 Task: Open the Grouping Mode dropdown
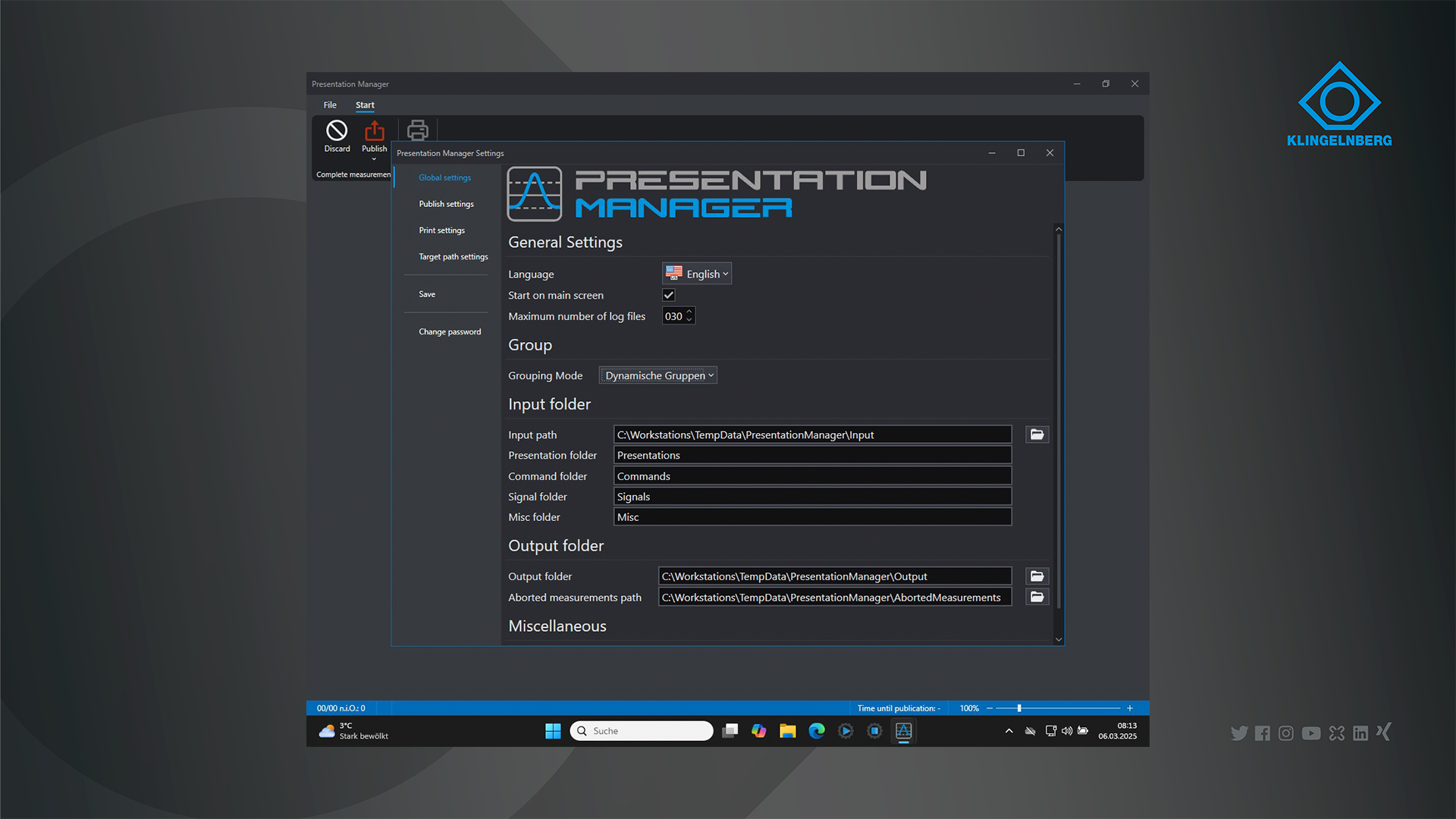658,375
